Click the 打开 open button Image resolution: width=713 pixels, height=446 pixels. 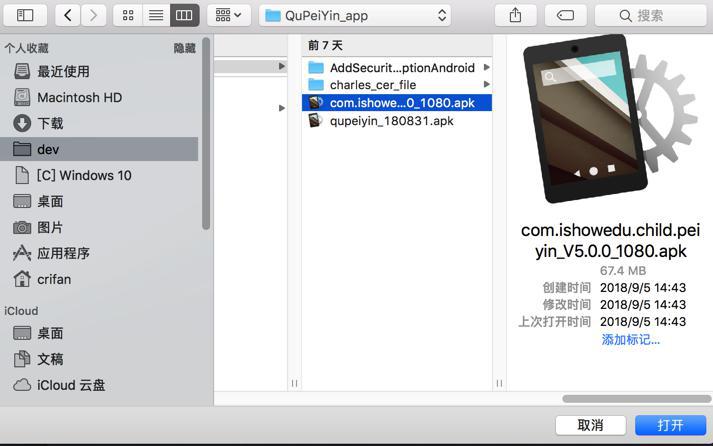(670, 425)
